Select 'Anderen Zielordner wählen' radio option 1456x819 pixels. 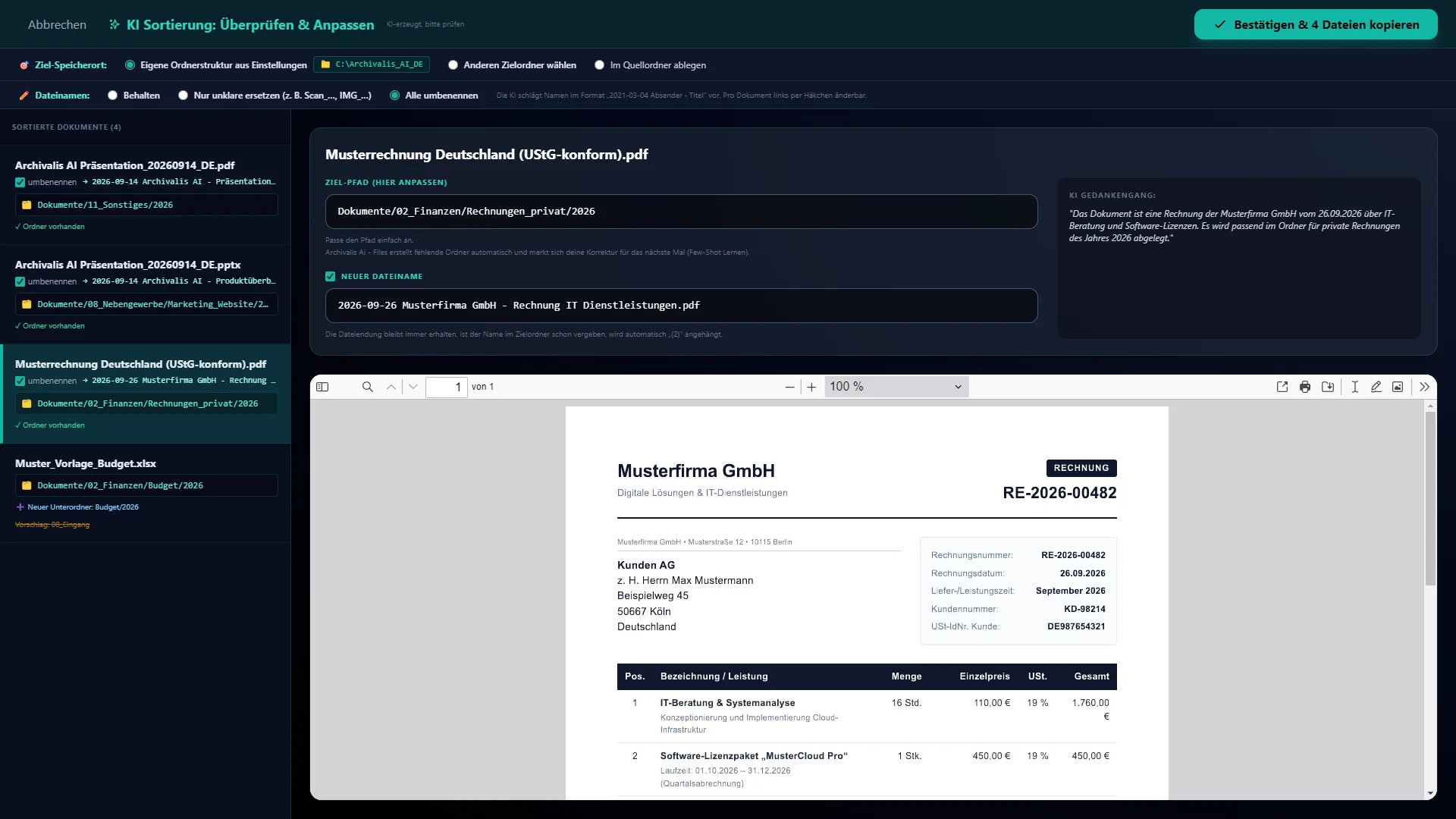pyautogui.click(x=453, y=65)
